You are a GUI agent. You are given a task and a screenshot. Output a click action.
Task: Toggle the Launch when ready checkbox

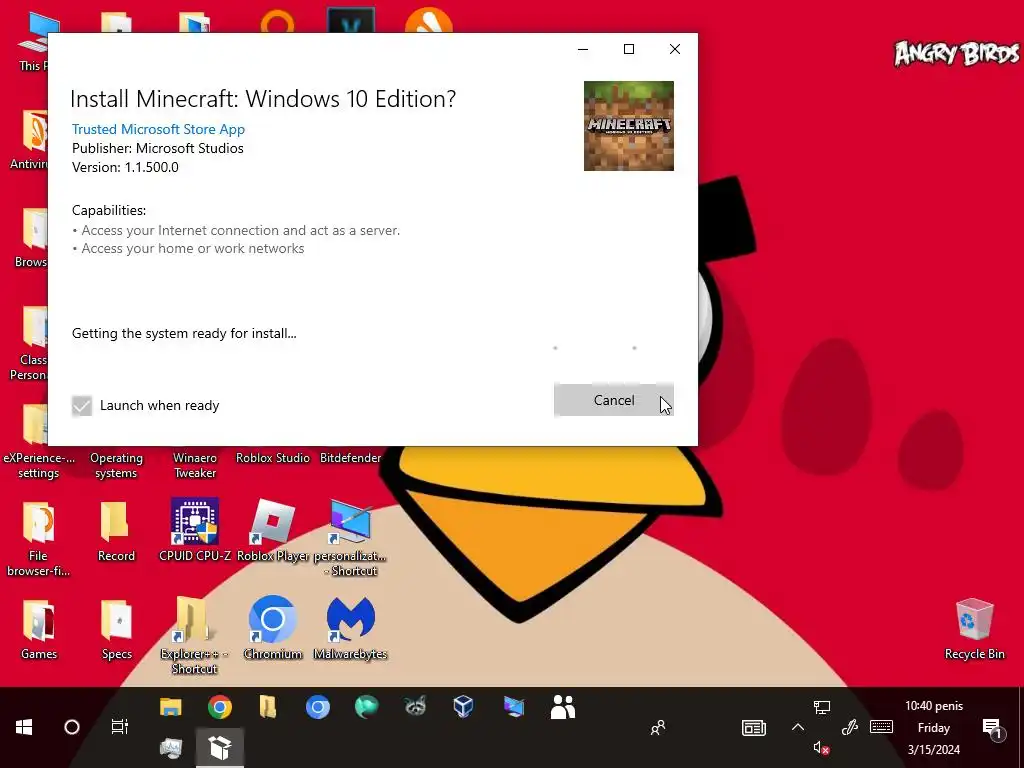click(82, 406)
